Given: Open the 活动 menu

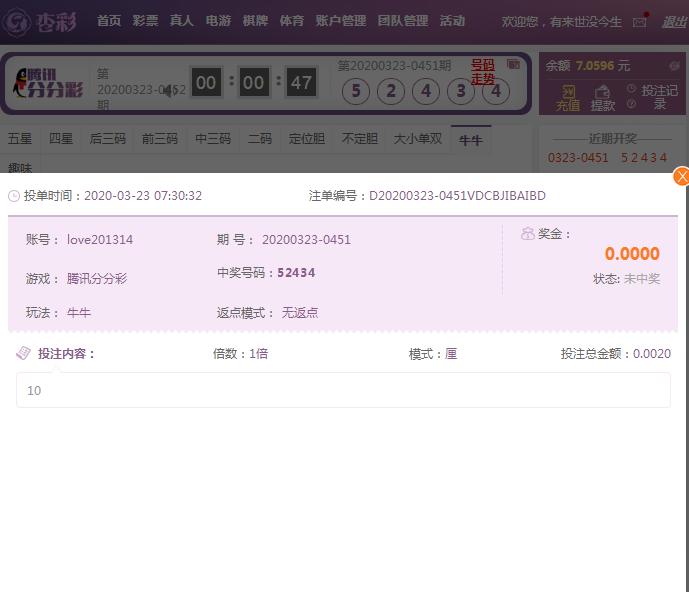Looking at the screenshot, I should click(x=452, y=21).
